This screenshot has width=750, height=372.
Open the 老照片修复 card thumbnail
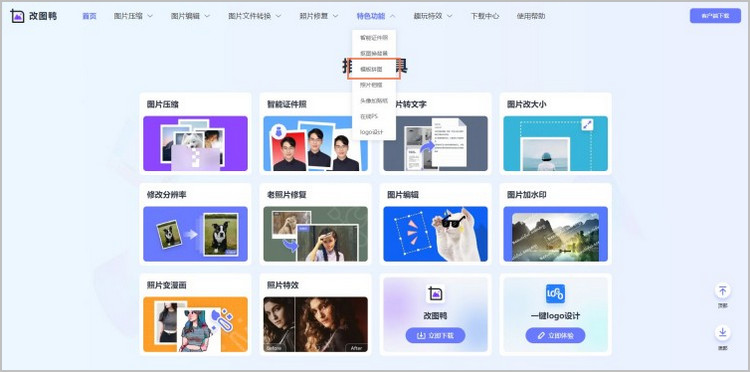(316, 234)
